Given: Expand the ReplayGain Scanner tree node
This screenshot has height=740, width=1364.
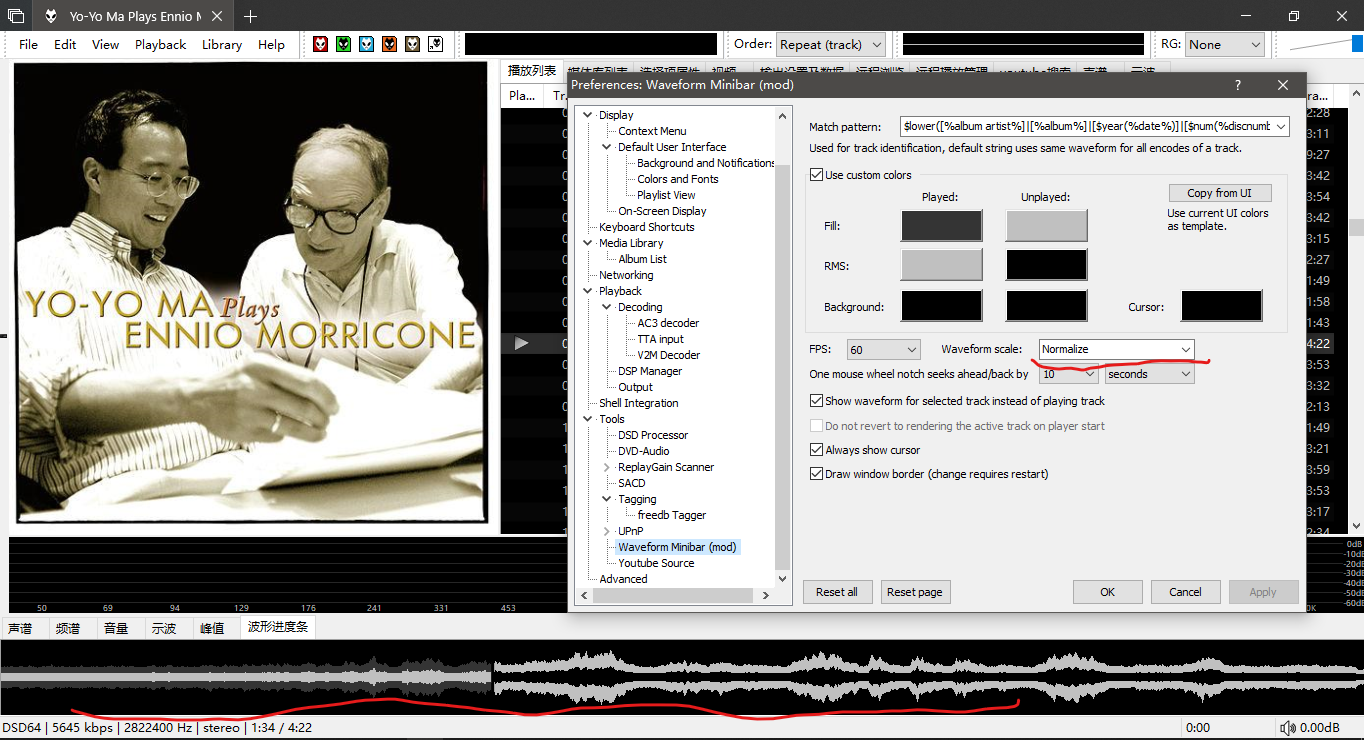Looking at the screenshot, I should (x=607, y=467).
